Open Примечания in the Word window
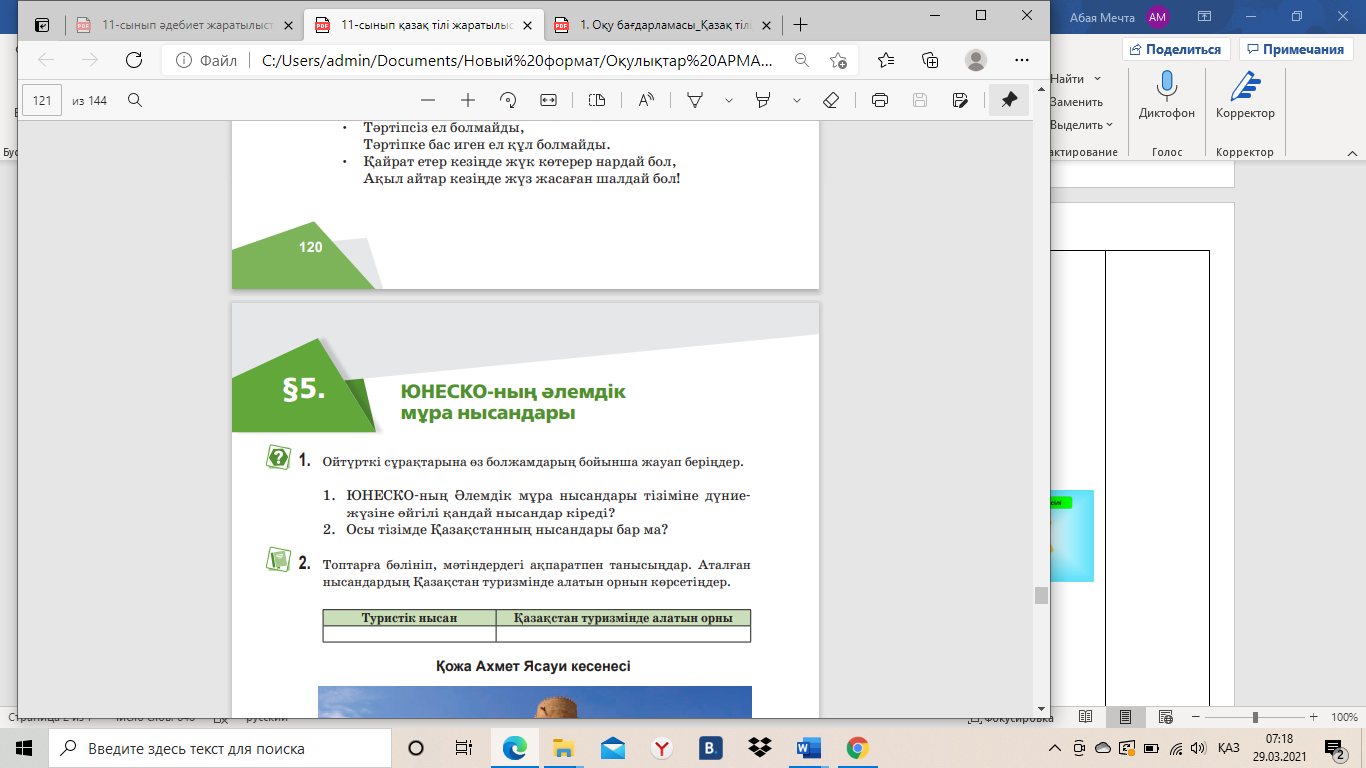1366x768 pixels. tap(1296, 49)
